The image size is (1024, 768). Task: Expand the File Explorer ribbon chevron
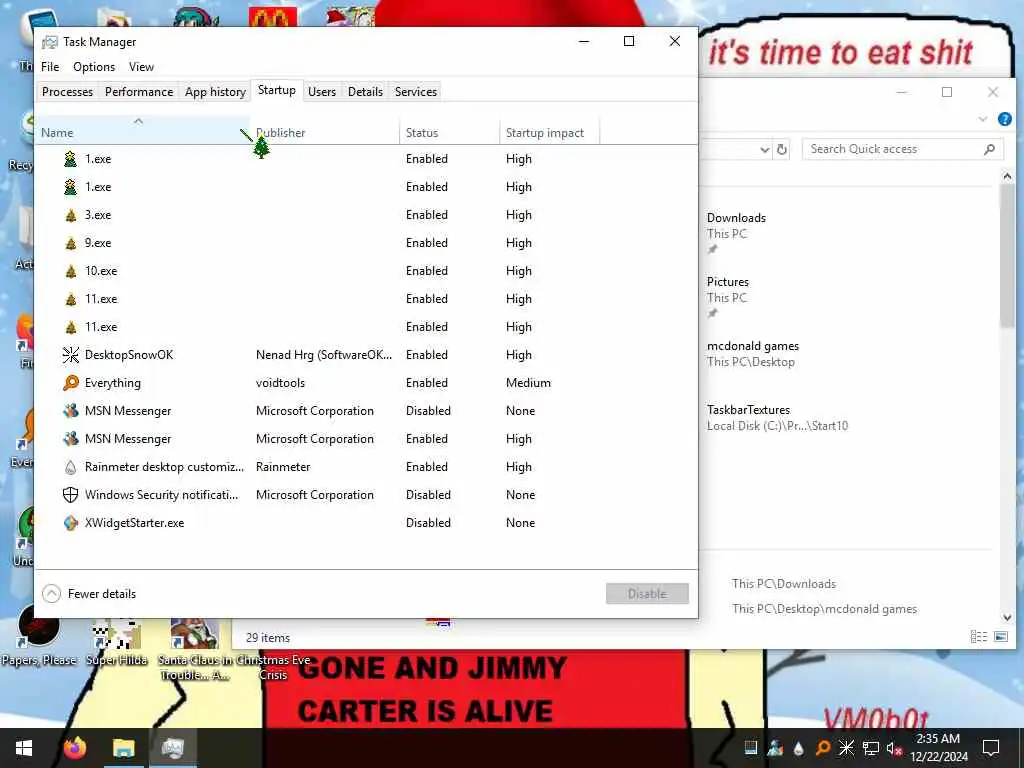pos(983,119)
